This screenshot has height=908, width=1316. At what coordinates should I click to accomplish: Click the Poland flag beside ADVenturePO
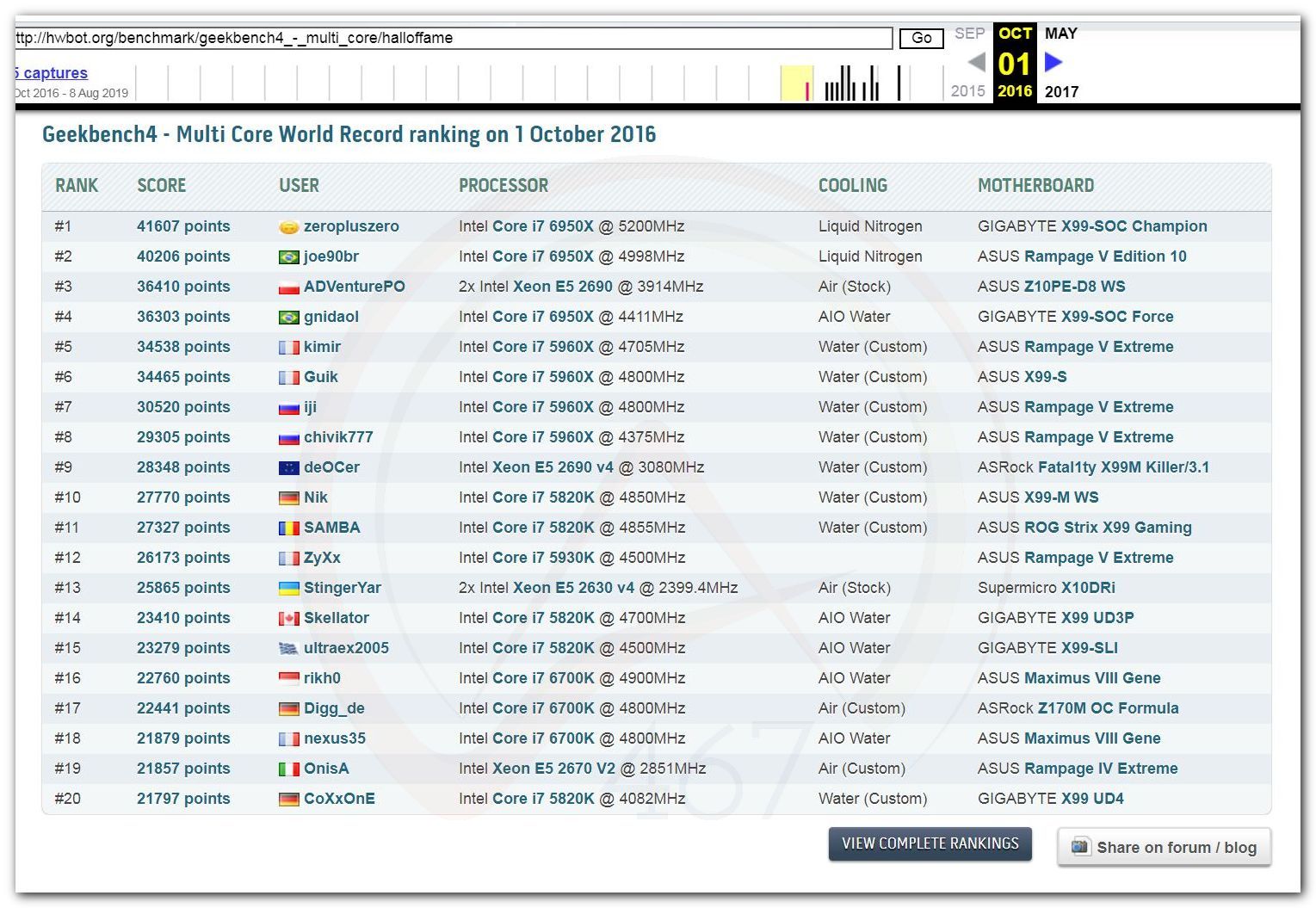(x=288, y=287)
